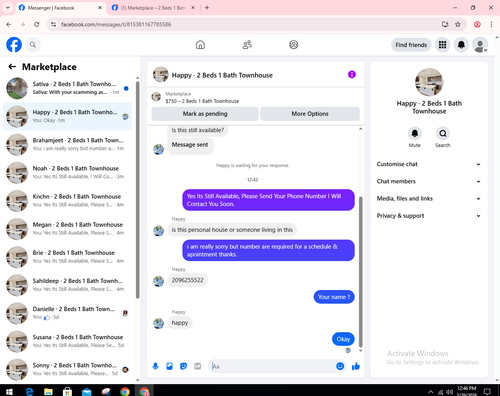The image size is (500, 396).
Task: Open the profile/groups circle icon in top navigation
Action: point(294,45)
